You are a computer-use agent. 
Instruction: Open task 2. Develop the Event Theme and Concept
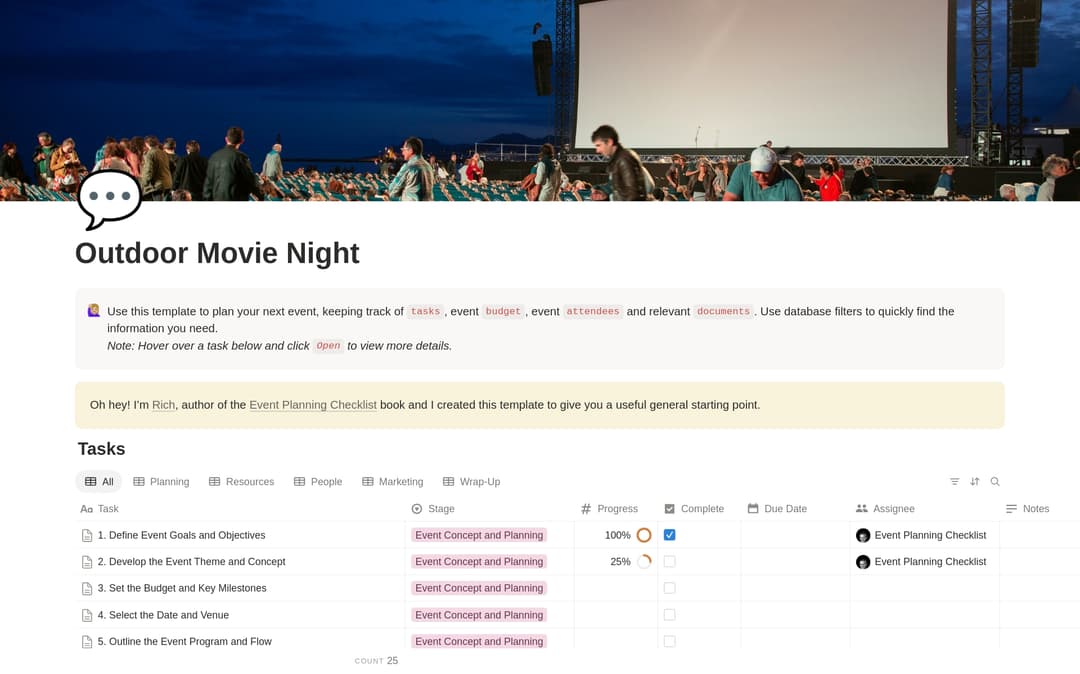click(x=191, y=562)
